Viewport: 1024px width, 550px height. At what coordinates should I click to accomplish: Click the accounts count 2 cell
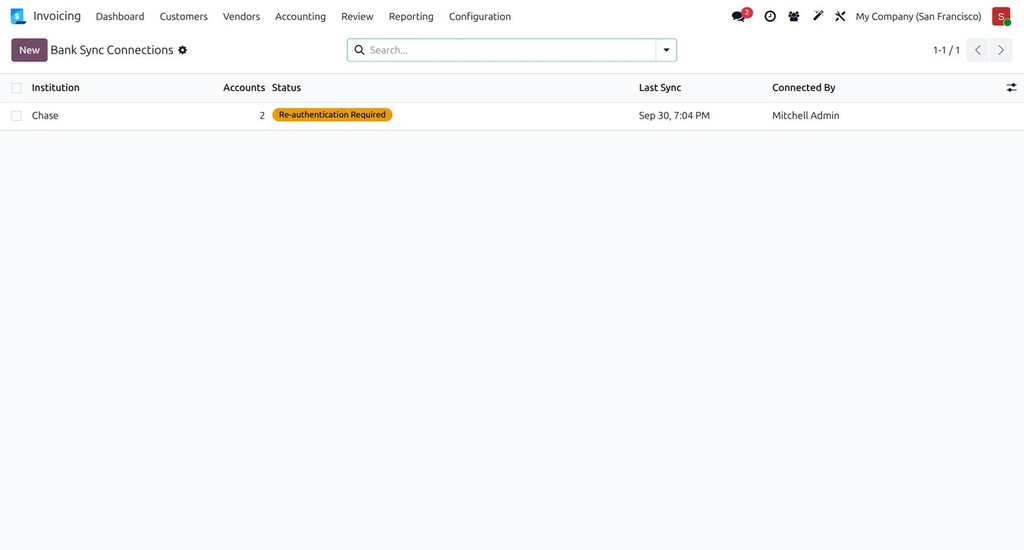(x=262, y=116)
